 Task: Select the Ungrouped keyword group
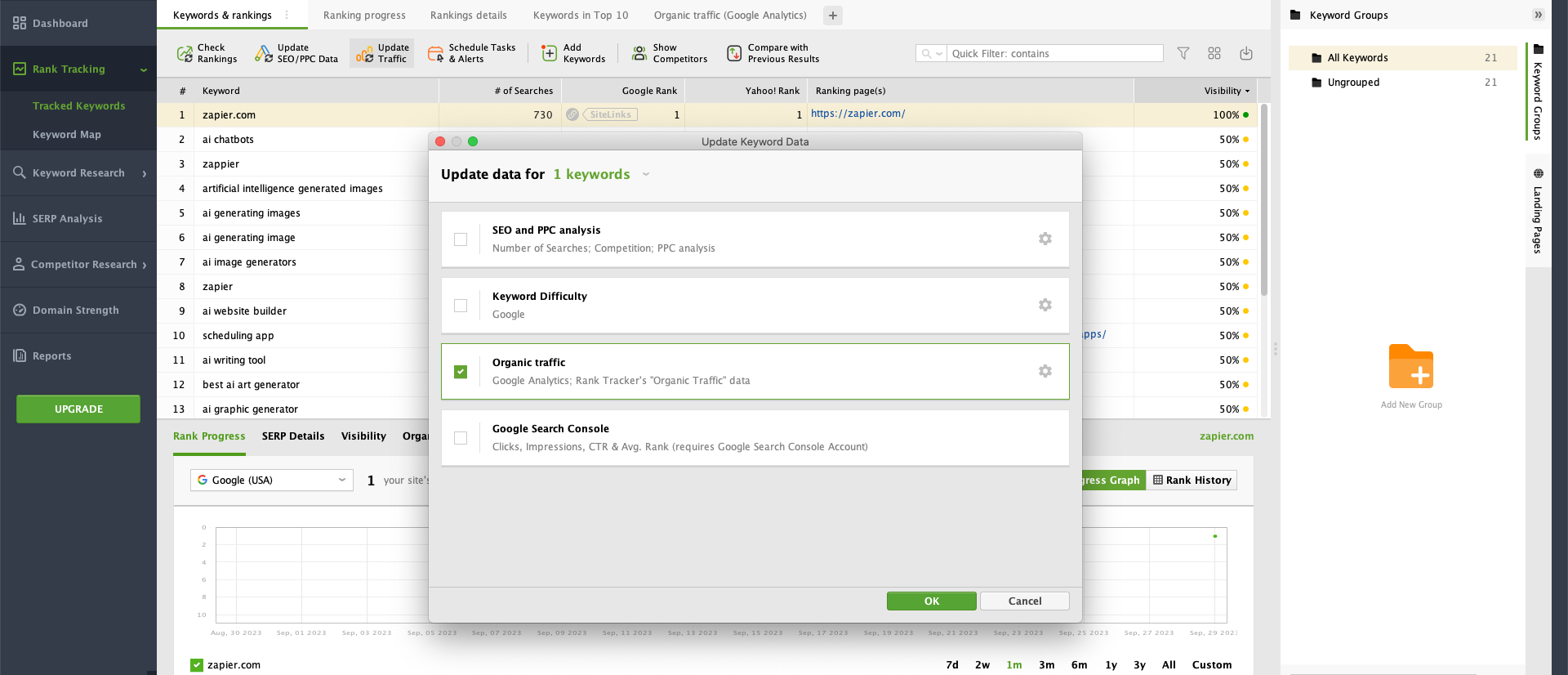1402,82
